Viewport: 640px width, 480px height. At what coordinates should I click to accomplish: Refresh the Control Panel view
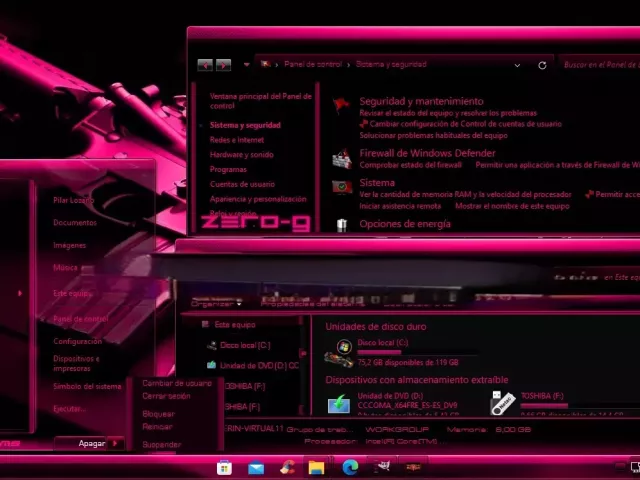tap(542, 65)
